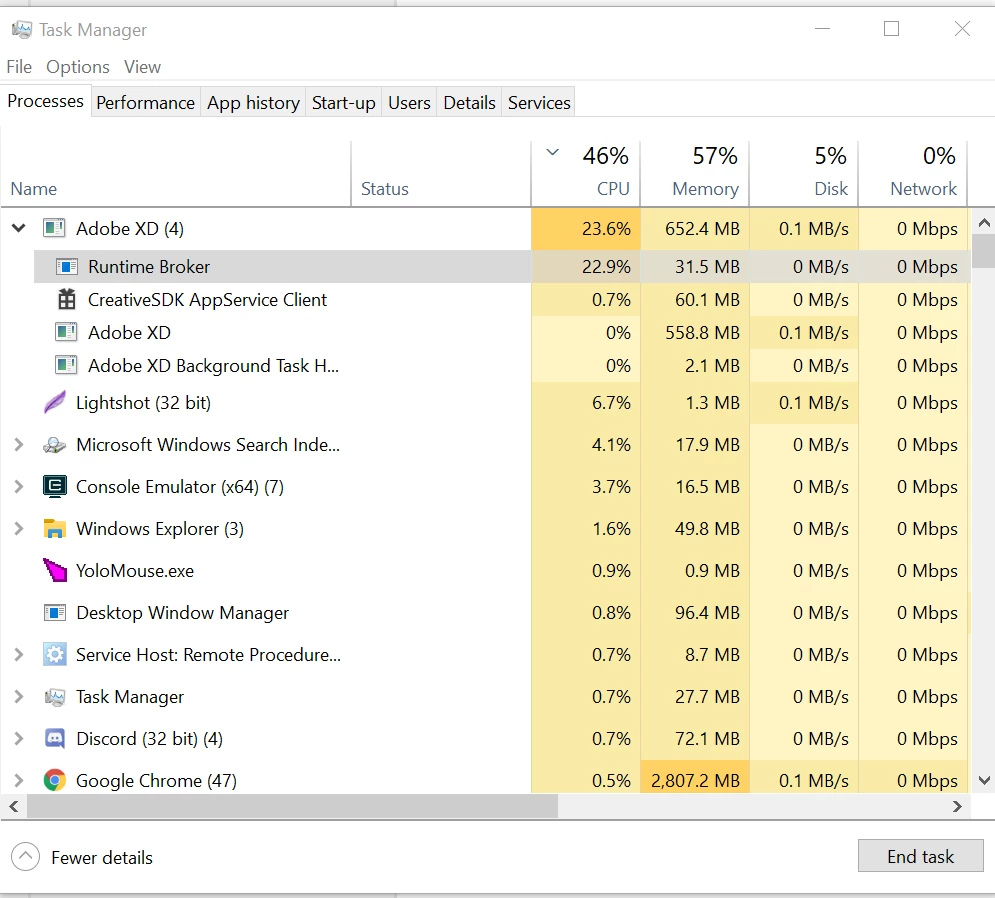Image resolution: width=995 pixels, height=898 pixels.
Task: Switch to the Performance tab
Action: (x=145, y=103)
